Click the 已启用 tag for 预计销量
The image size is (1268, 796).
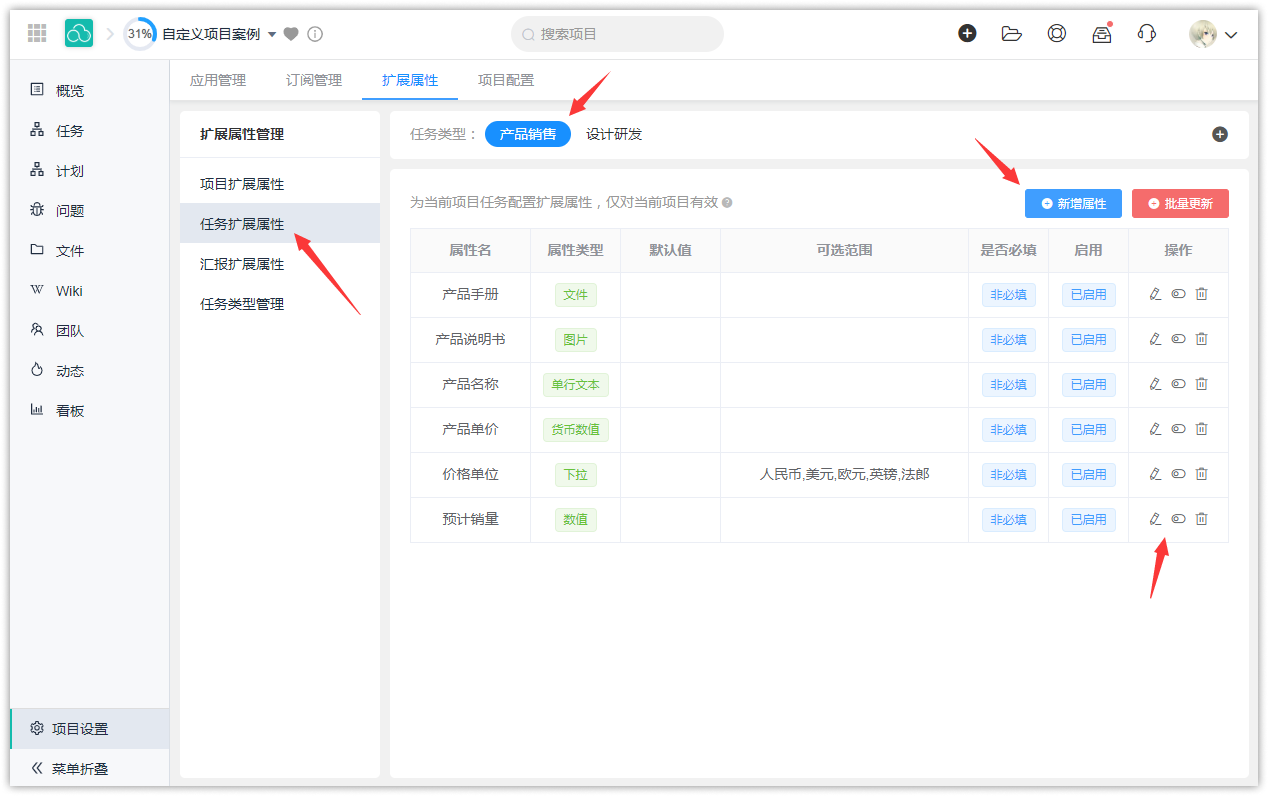click(1088, 520)
